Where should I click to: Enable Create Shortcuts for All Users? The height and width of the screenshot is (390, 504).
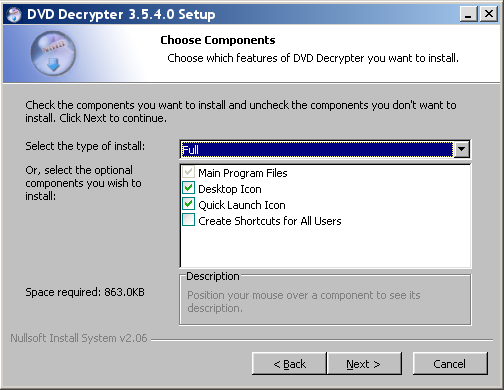point(188,220)
